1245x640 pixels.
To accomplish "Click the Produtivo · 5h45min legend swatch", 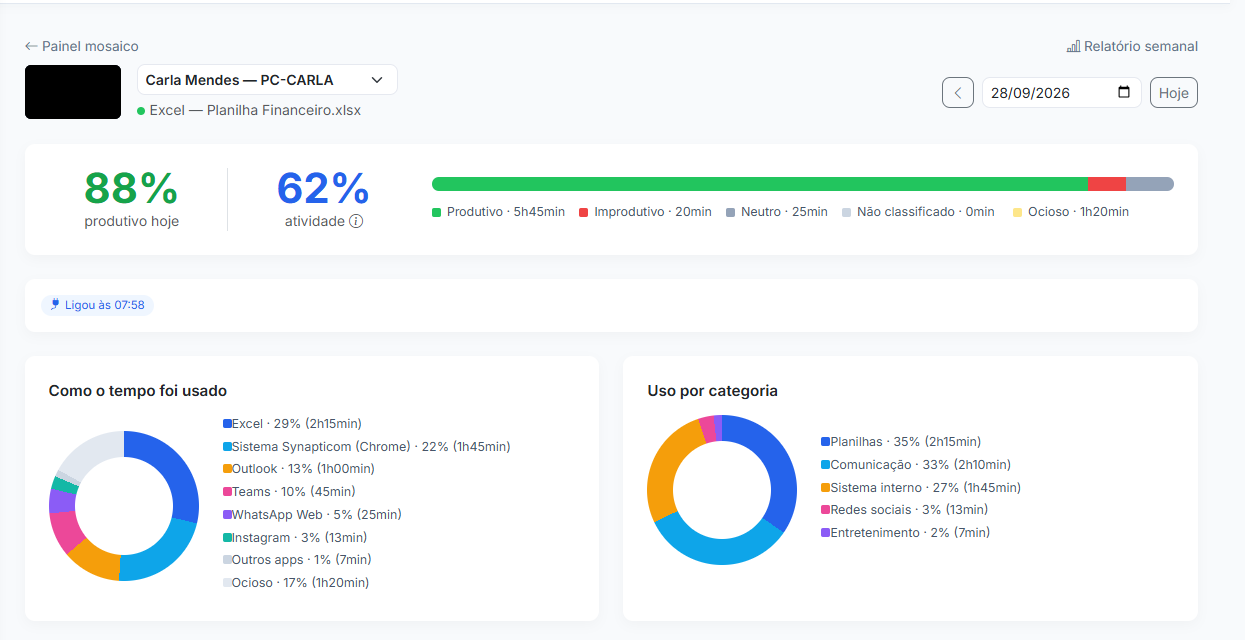I will pos(436,212).
